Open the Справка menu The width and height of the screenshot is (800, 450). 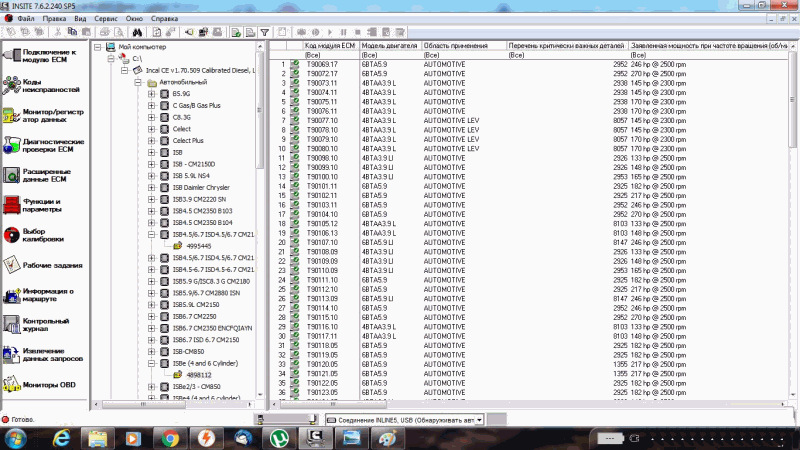(x=164, y=18)
